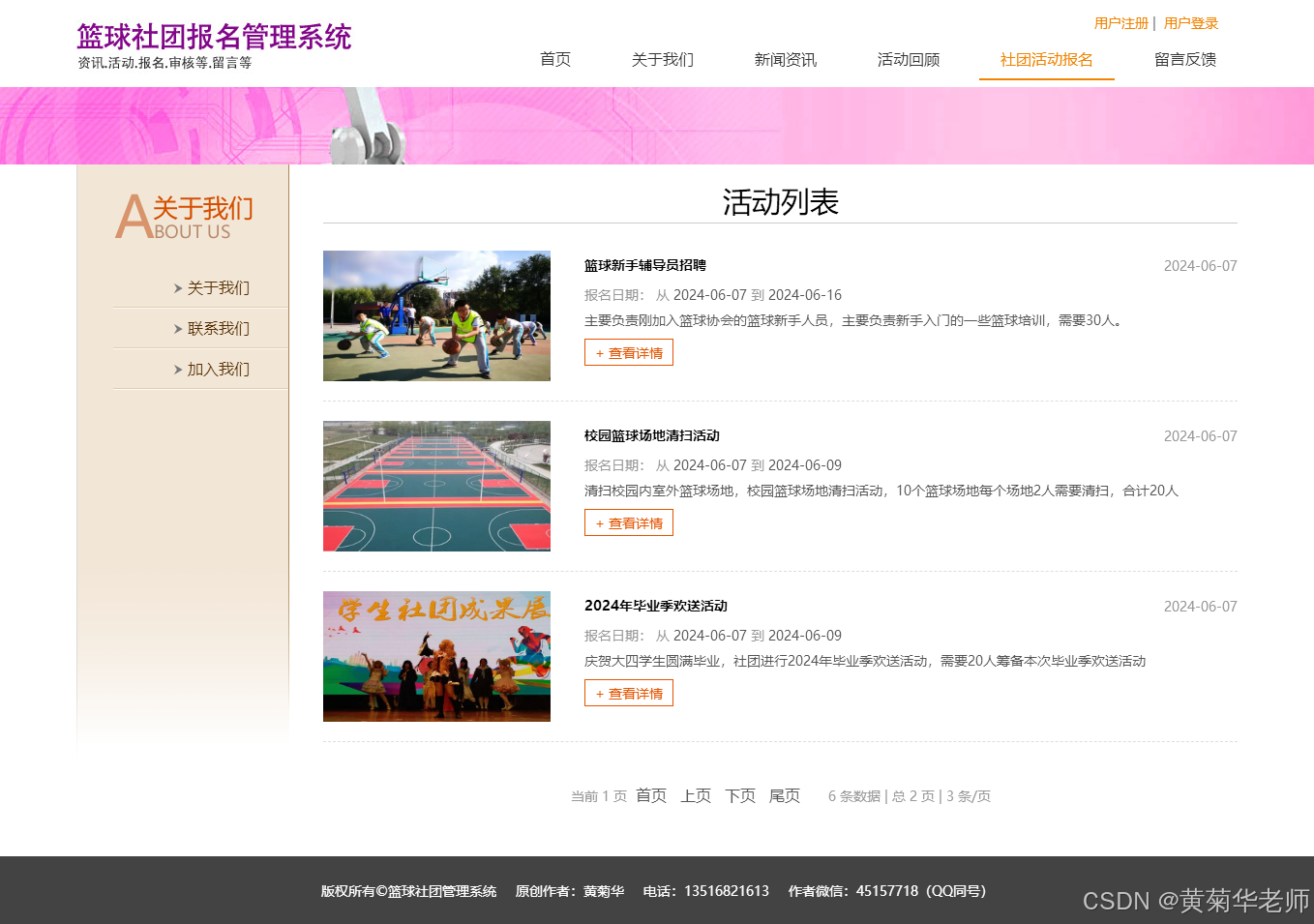Viewport: 1314px width, 924px height.
Task: Click the footer 原创作者: 黄菊华 text
Action: coord(570,891)
